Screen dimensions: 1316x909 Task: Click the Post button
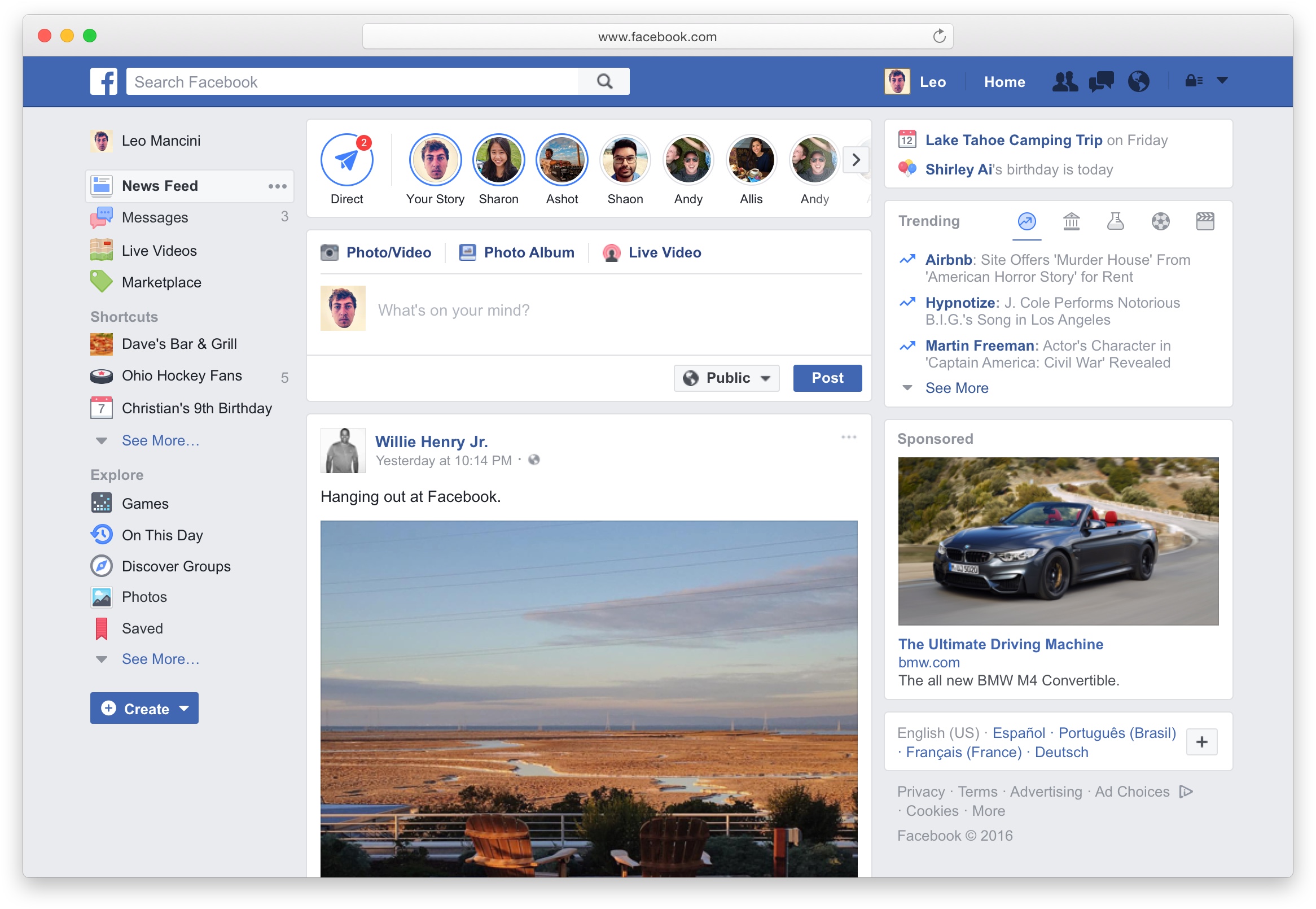[827, 378]
